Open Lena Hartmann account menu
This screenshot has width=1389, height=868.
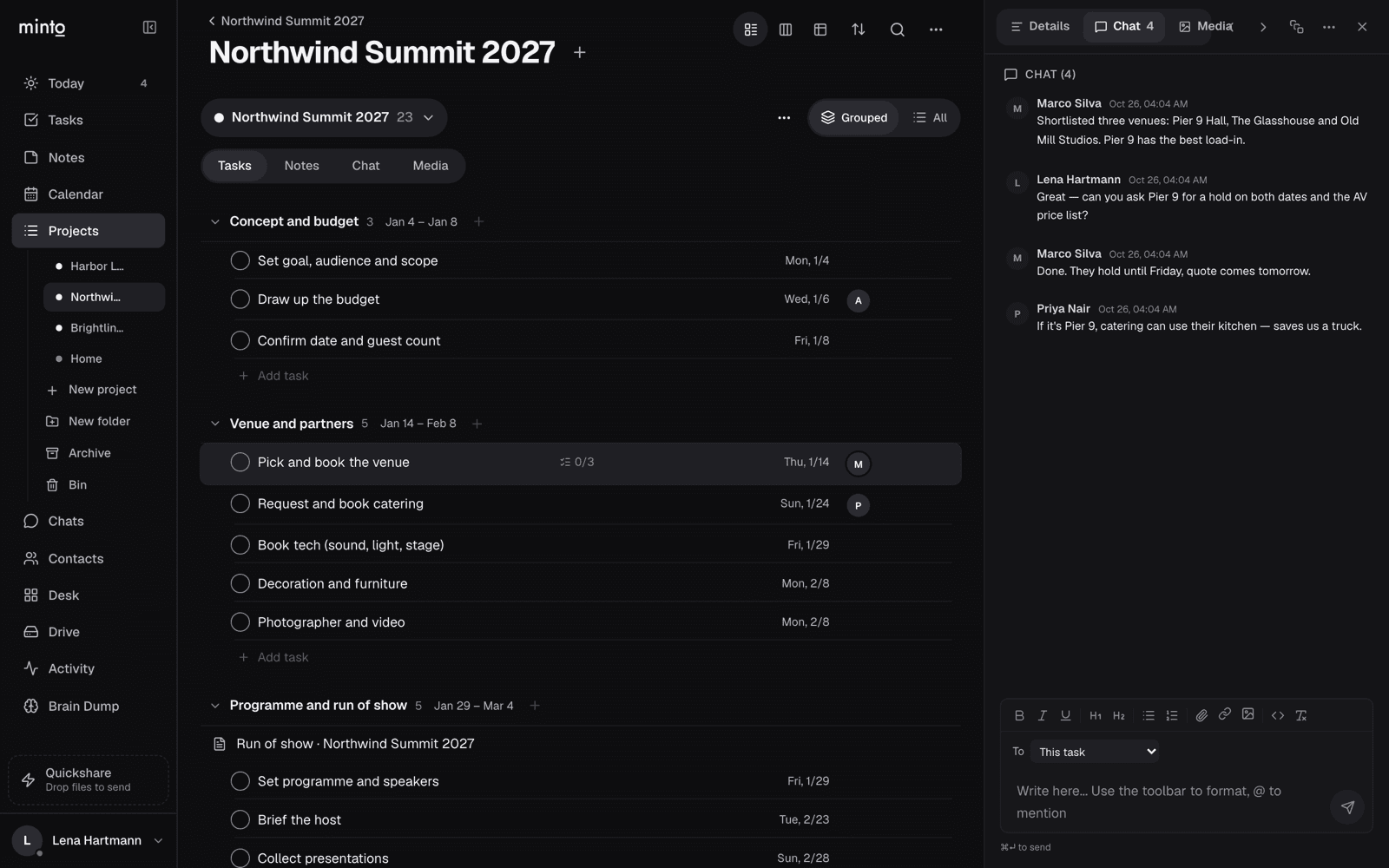[89, 840]
